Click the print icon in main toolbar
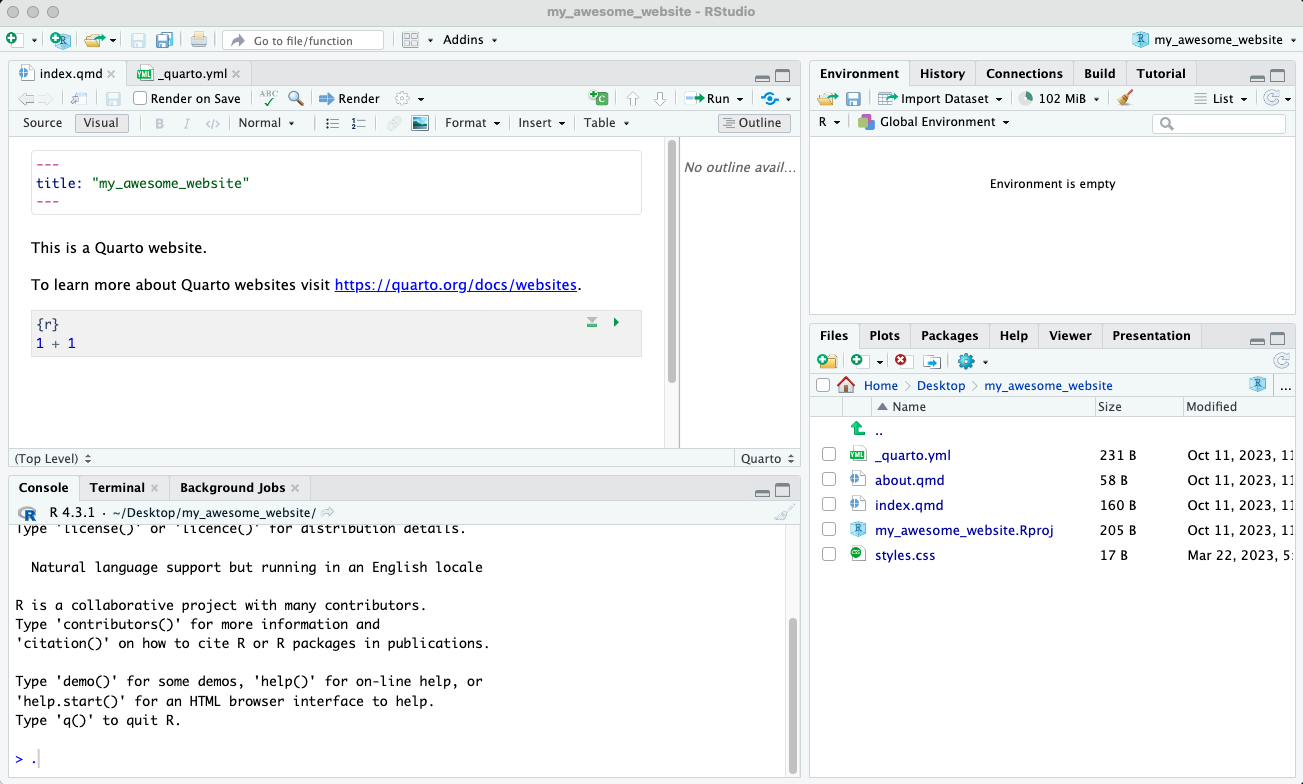The image size is (1303, 784). [199, 40]
